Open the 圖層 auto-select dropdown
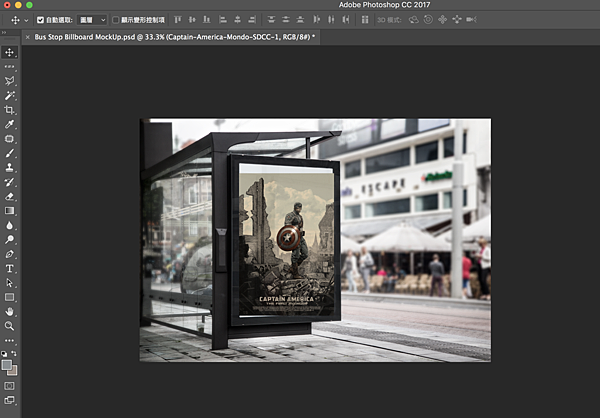This screenshot has height=418, width=600. click(x=91, y=19)
